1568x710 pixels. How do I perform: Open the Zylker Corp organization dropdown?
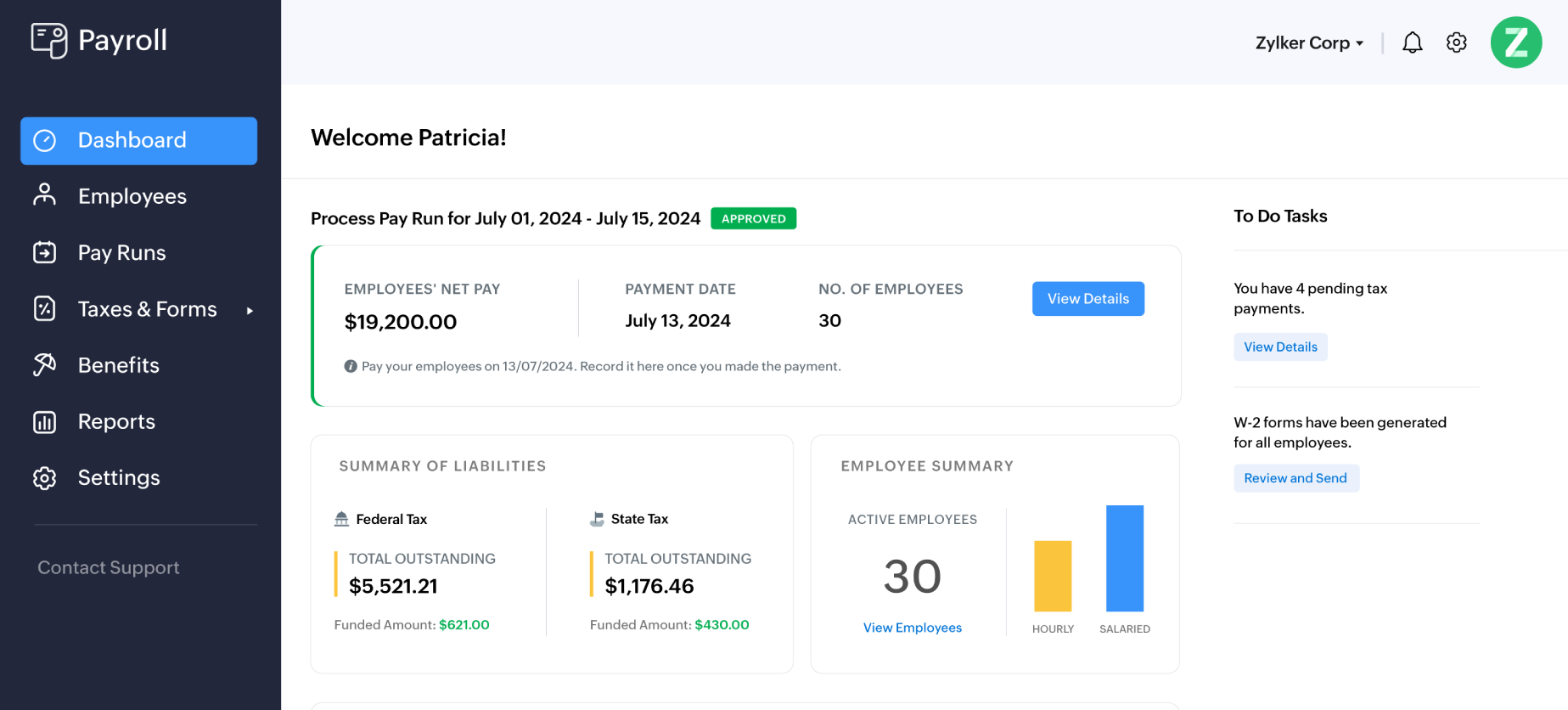click(1309, 42)
